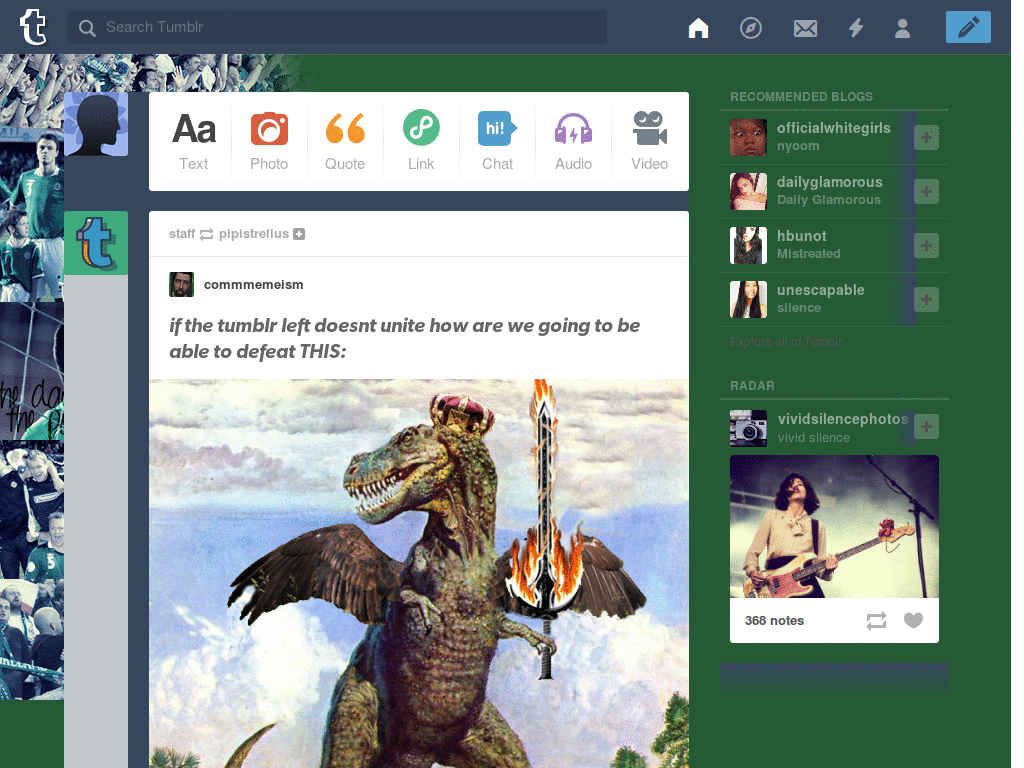
Task: Create a new Link post
Action: (x=421, y=142)
